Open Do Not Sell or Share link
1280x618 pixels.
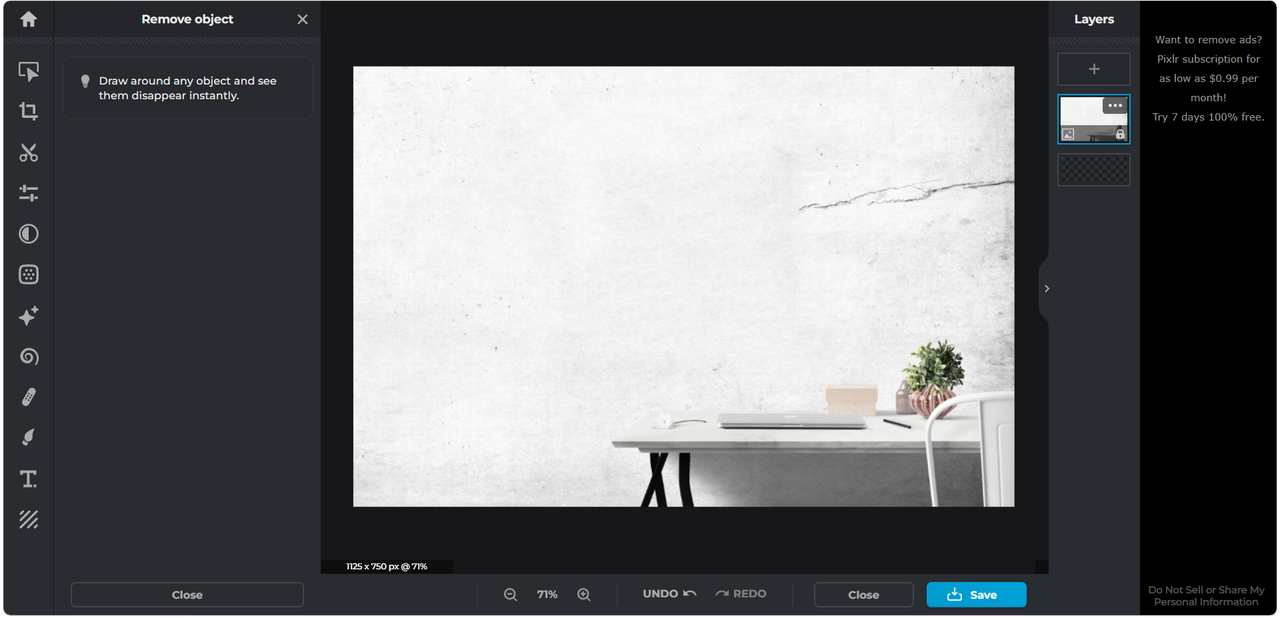pyautogui.click(x=1206, y=596)
